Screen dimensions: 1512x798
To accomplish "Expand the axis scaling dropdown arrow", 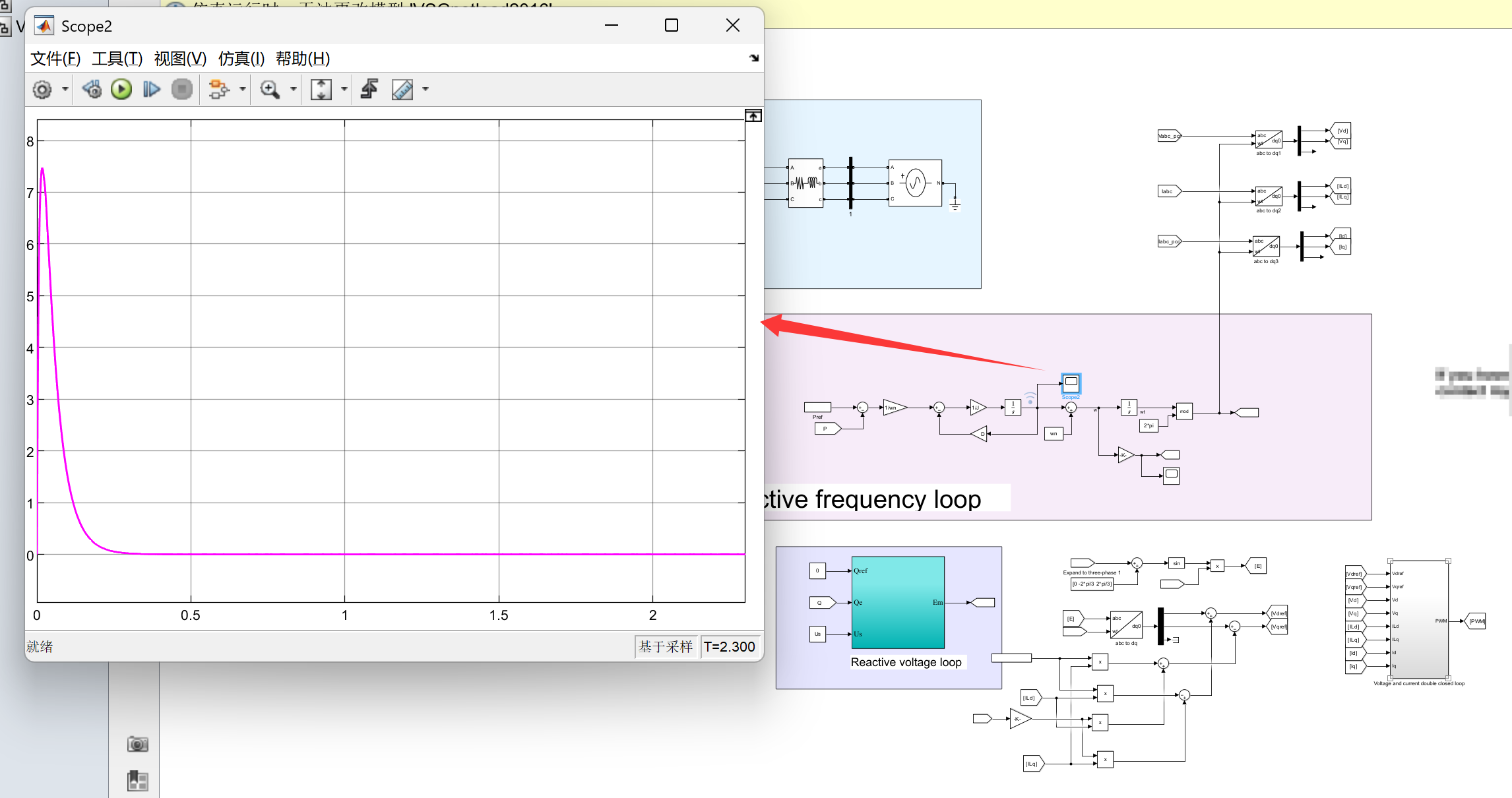I will (x=344, y=90).
